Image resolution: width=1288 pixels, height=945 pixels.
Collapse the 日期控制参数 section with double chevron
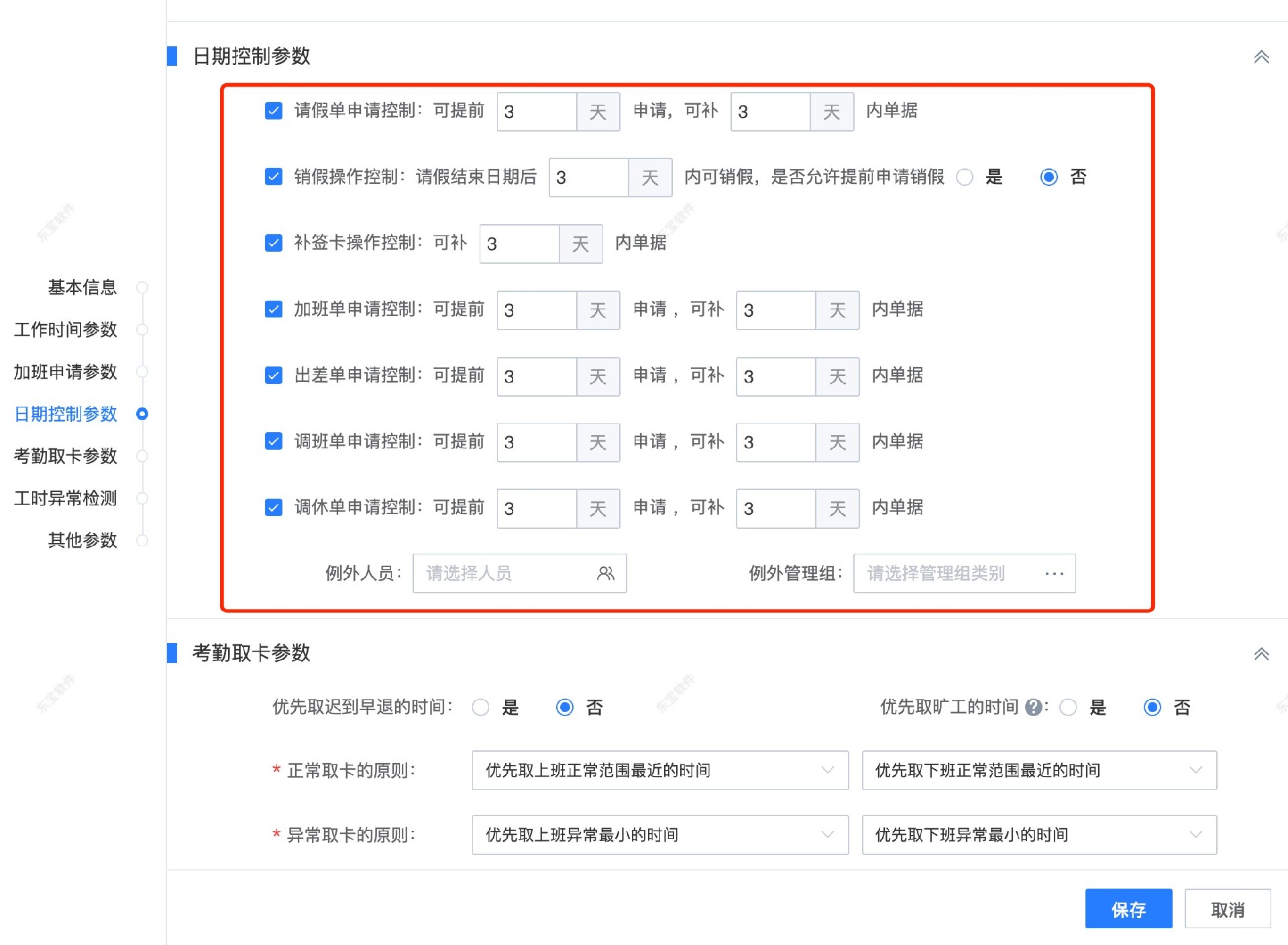click(x=1261, y=57)
